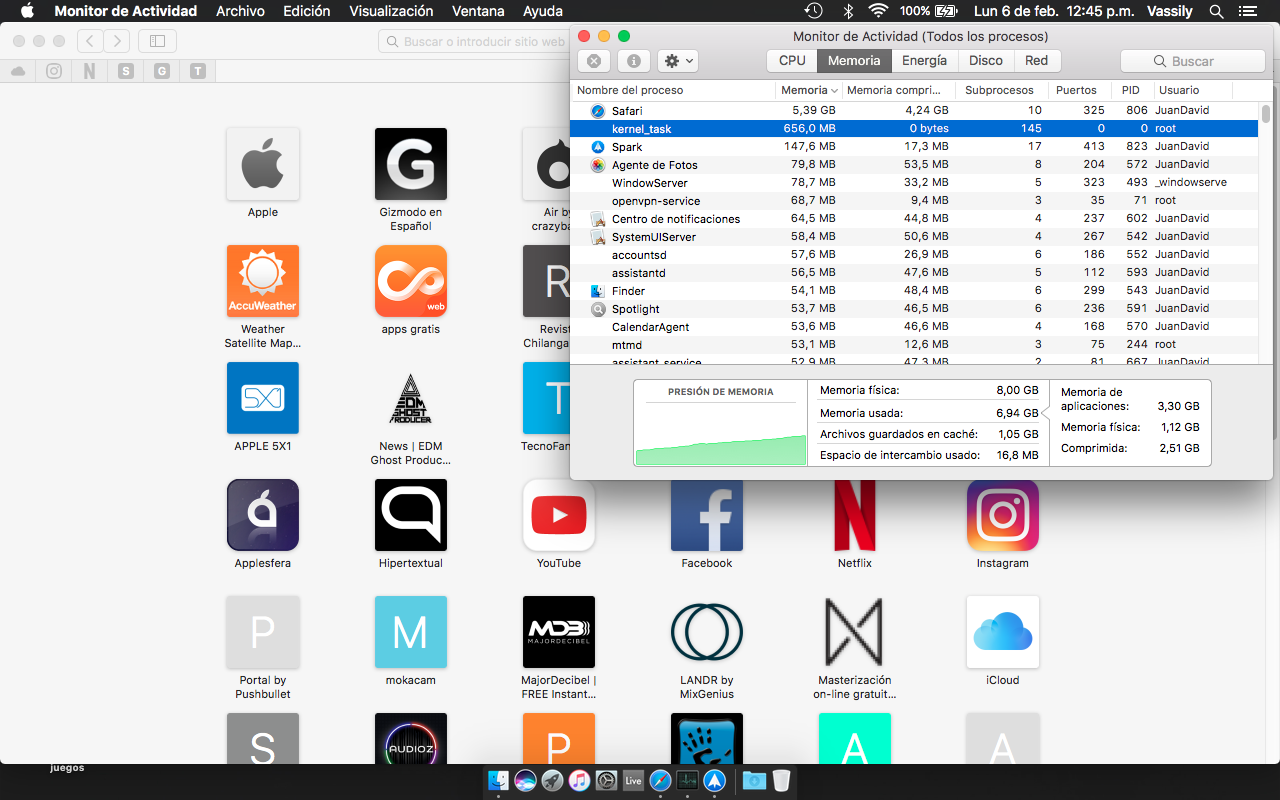Select the Spotlight process row
1280x800 pixels.
(x=914, y=309)
